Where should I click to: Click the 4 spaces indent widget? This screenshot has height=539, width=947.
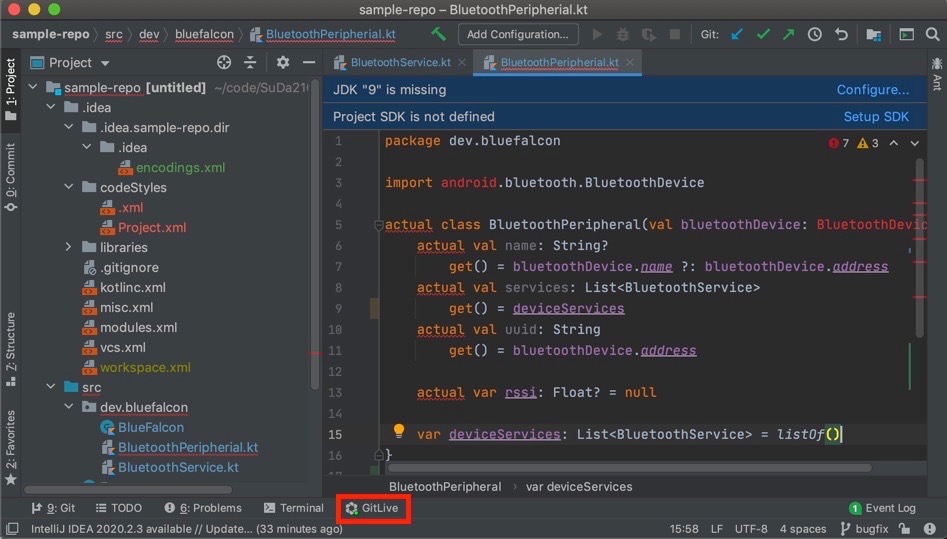click(x=803, y=529)
